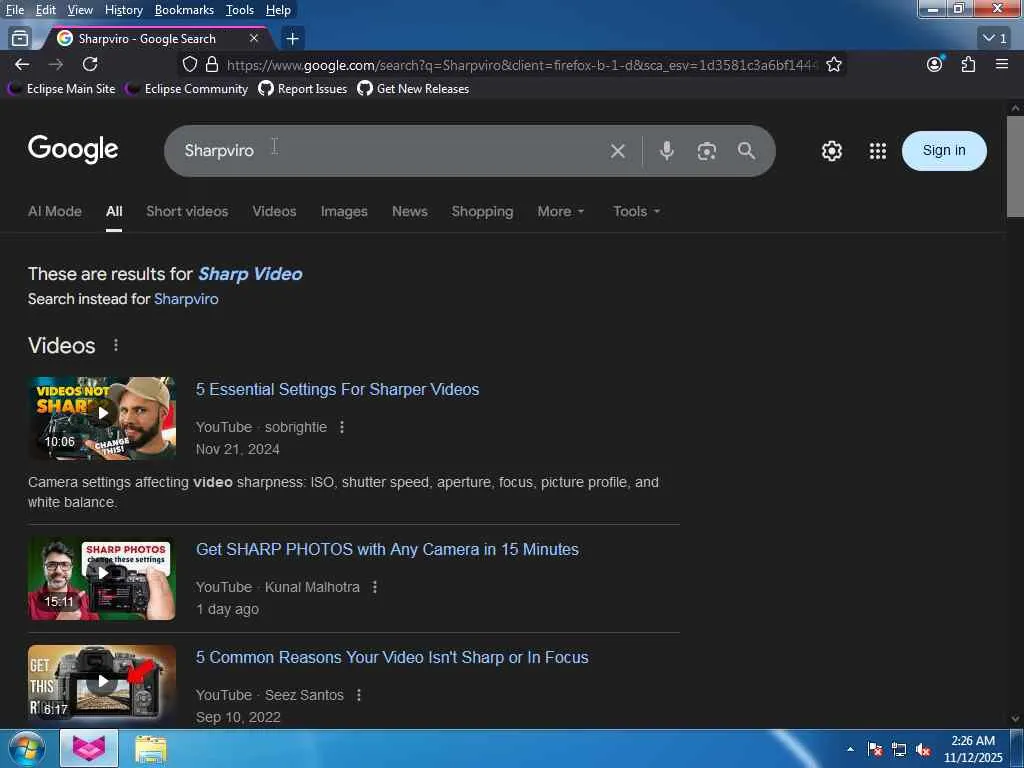This screenshot has width=1024, height=768.
Task: Open the Firefox View icon
Action: coord(20,39)
